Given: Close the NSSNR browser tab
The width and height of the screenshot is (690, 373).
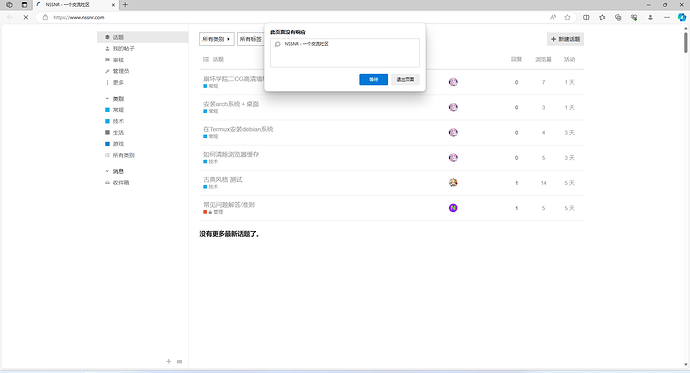Looking at the screenshot, I should [x=113, y=5].
